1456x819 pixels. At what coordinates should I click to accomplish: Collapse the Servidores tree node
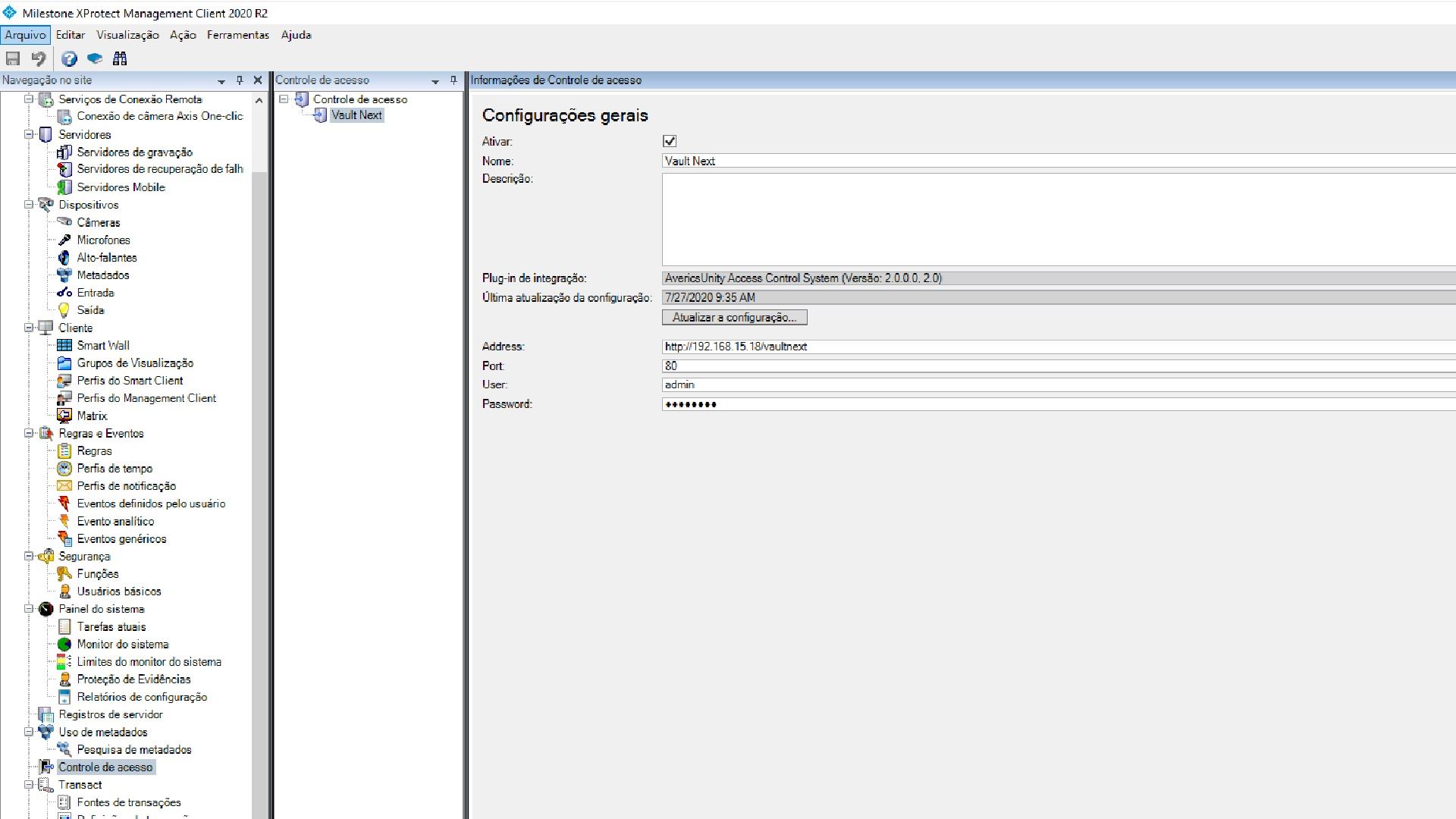[29, 134]
